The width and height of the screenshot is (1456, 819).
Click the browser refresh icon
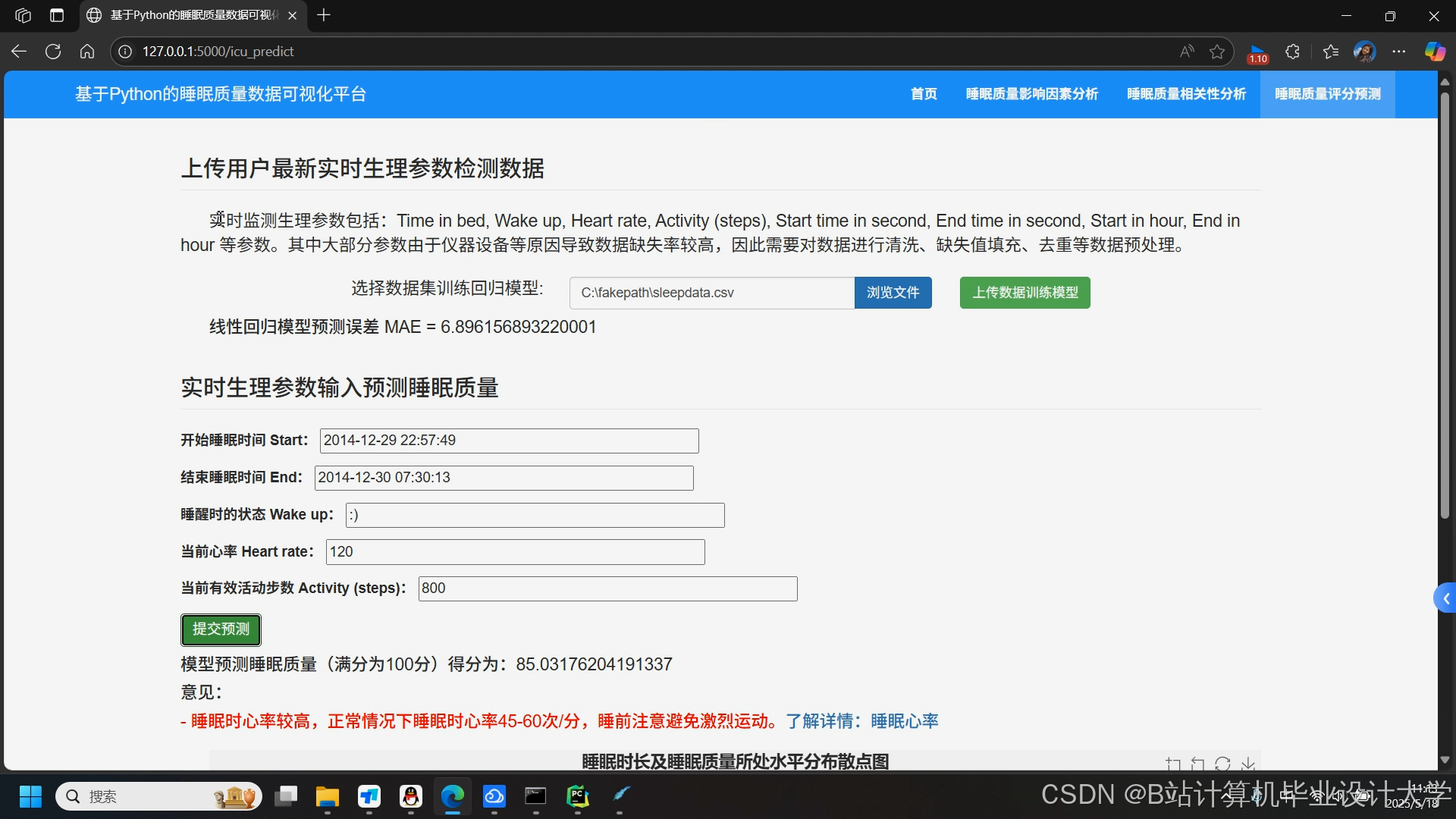[x=53, y=52]
